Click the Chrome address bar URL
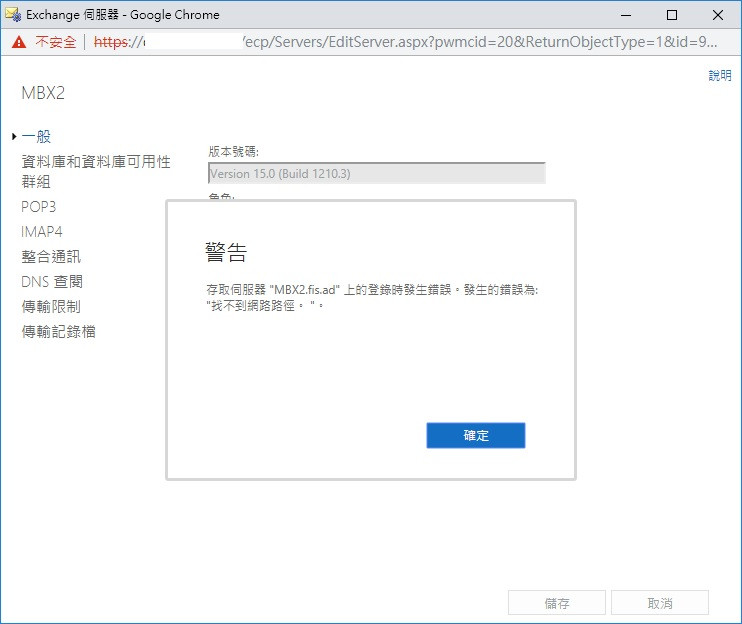Viewport: 742px width, 624px height. point(406,42)
